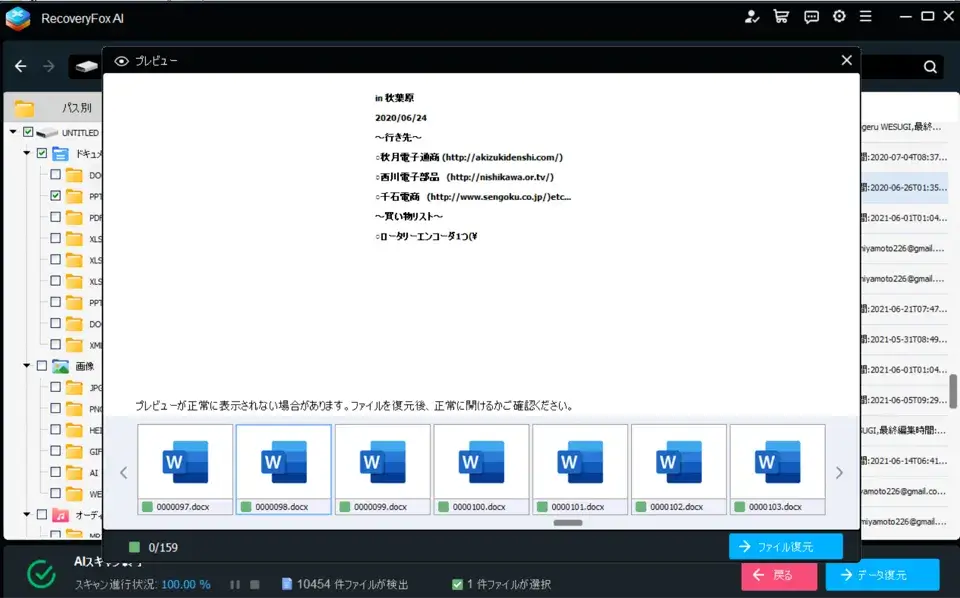Collapse the ドキュメント tree node
Image resolution: width=960 pixels, height=598 pixels.
coord(27,153)
